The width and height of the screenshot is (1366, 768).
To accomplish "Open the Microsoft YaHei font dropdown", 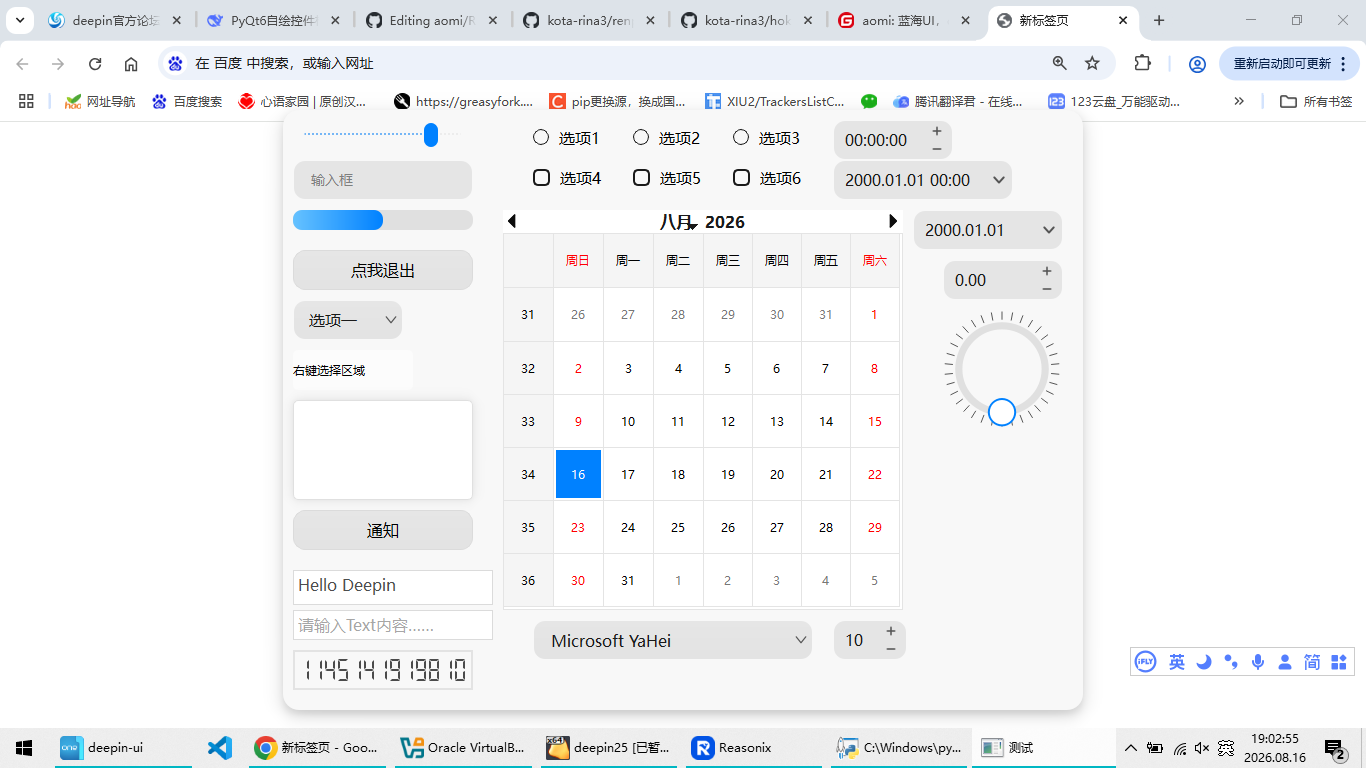I will pyautogui.click(x=673, y=640).
